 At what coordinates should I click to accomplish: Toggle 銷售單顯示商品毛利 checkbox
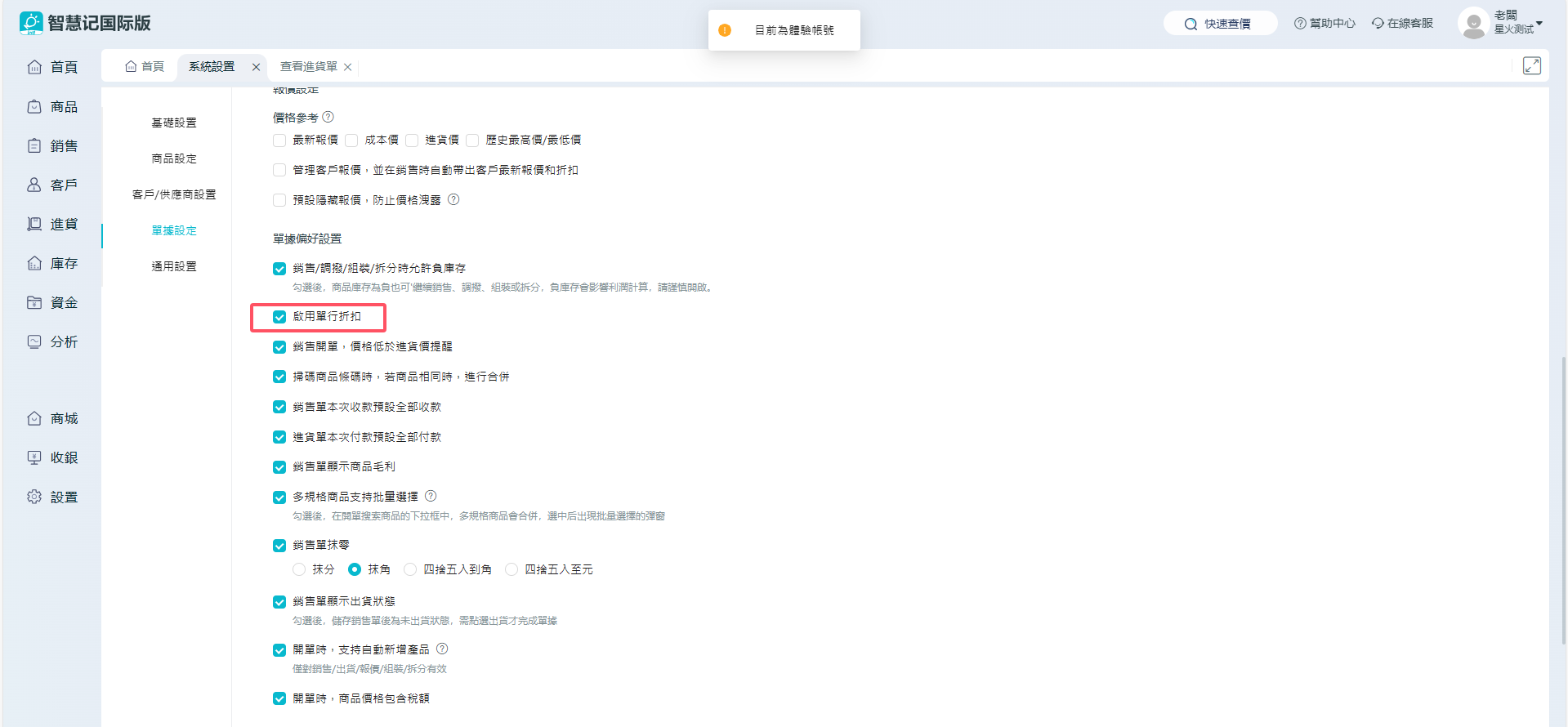[279, 467]
